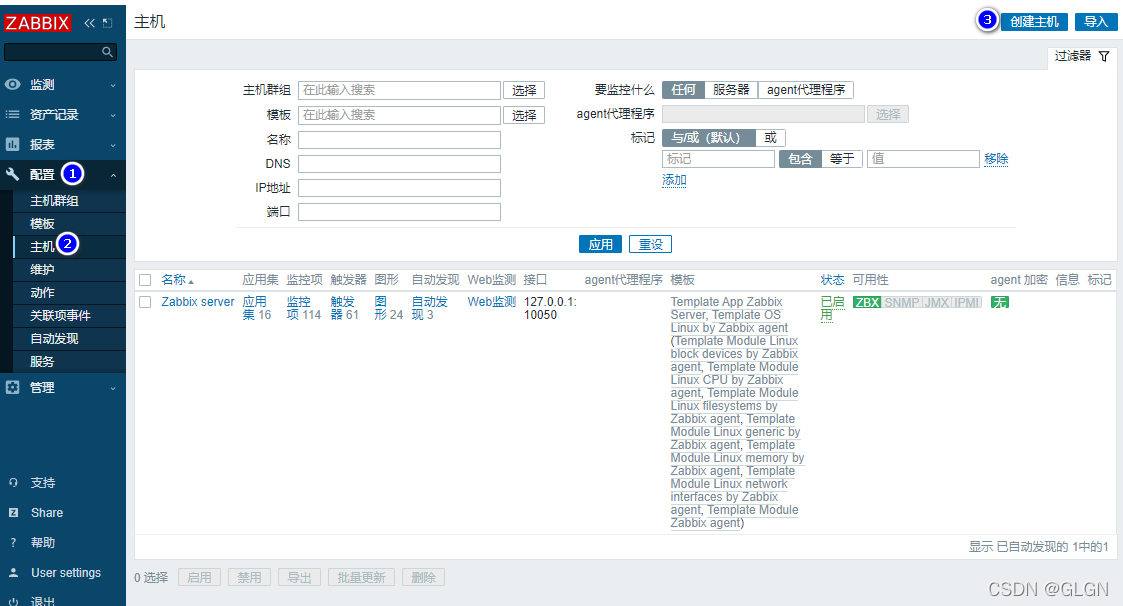Reset filter with 重设 button

pyautogui.click(x=650, y=244)
